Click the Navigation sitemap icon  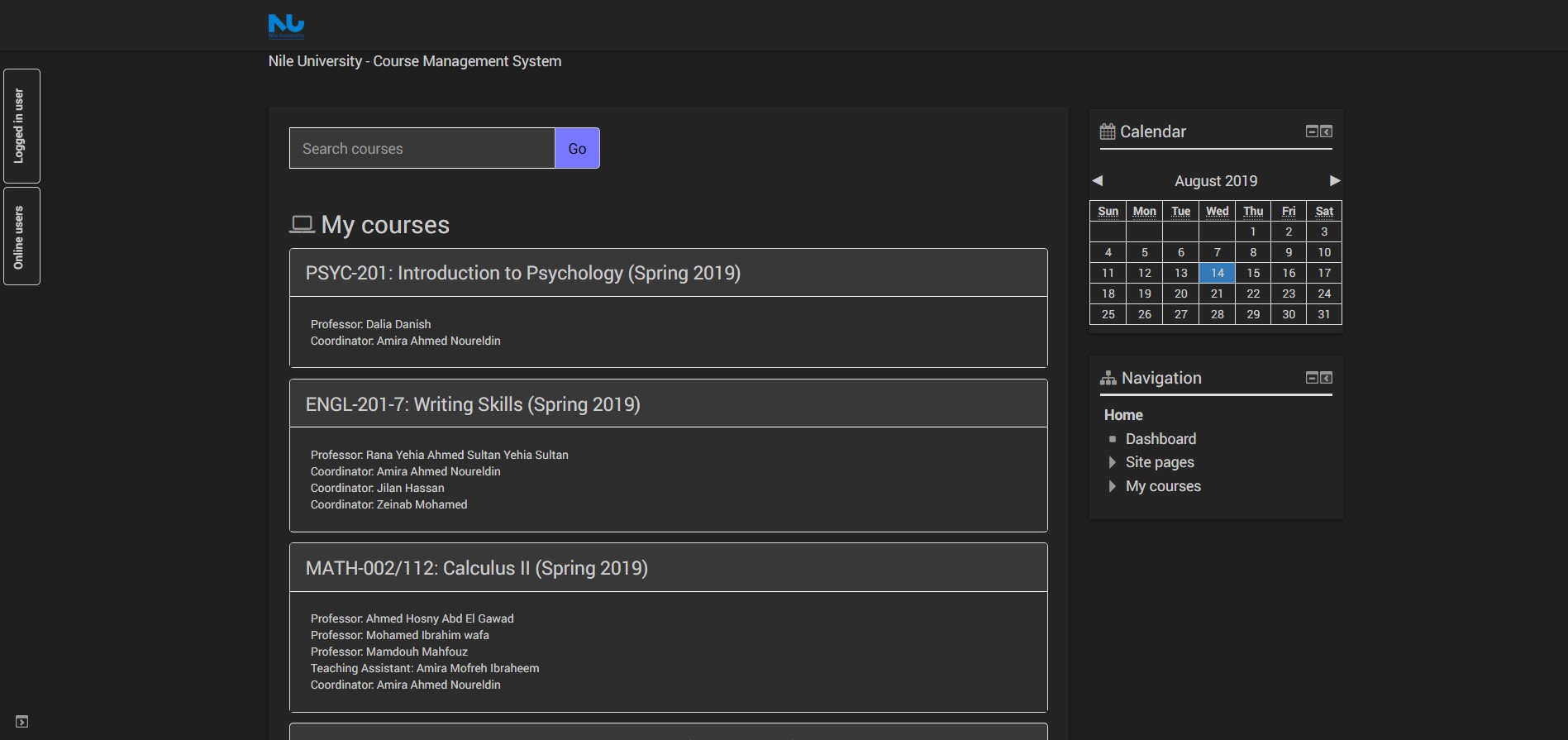1108,378
